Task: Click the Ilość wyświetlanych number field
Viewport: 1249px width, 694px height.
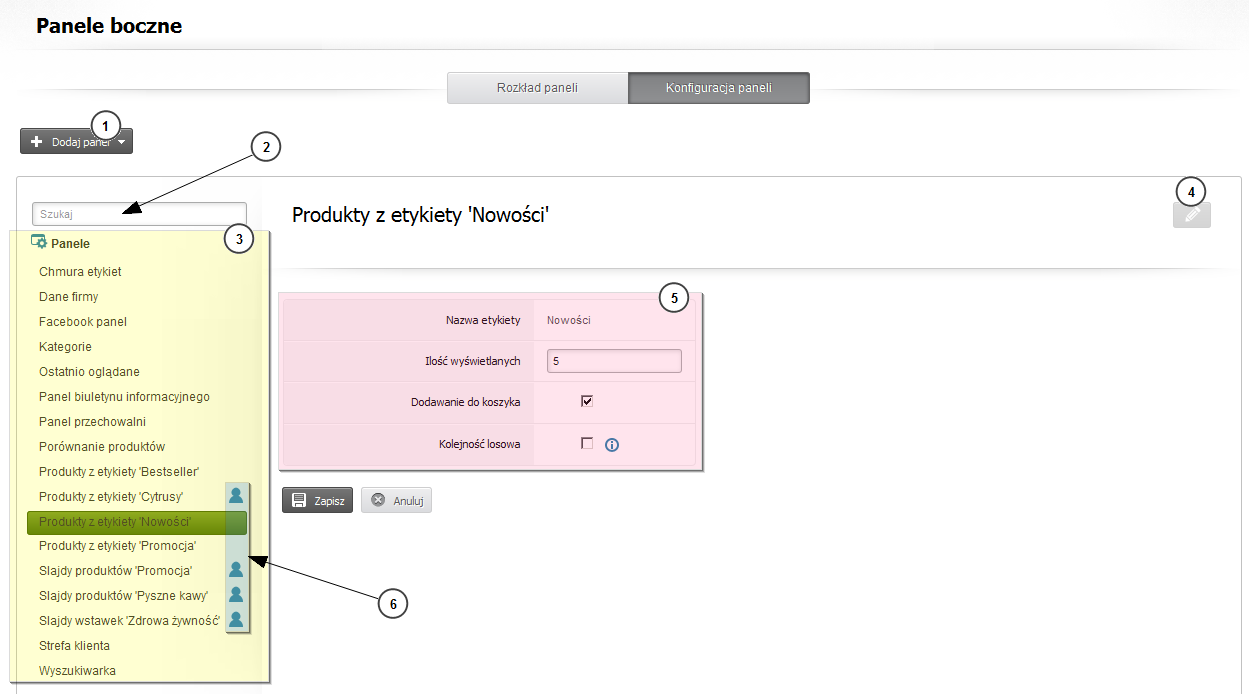Action: click(x=614, y=360)
